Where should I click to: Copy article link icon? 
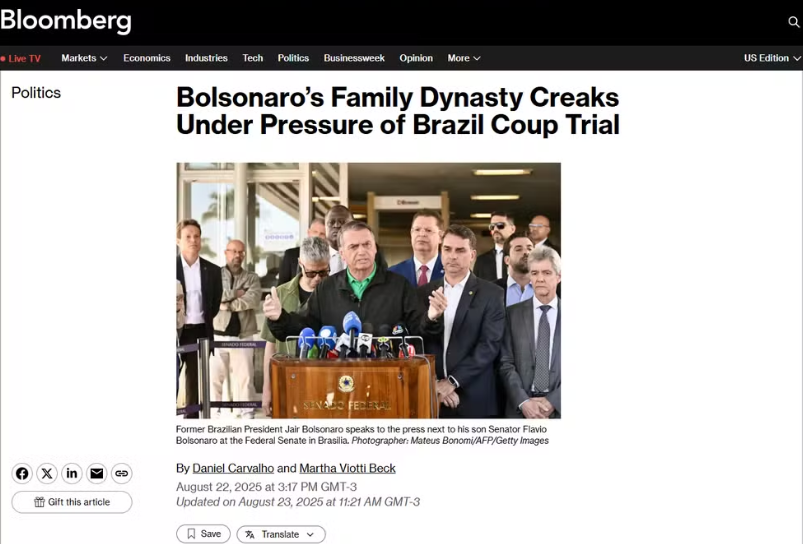point(121,473)
